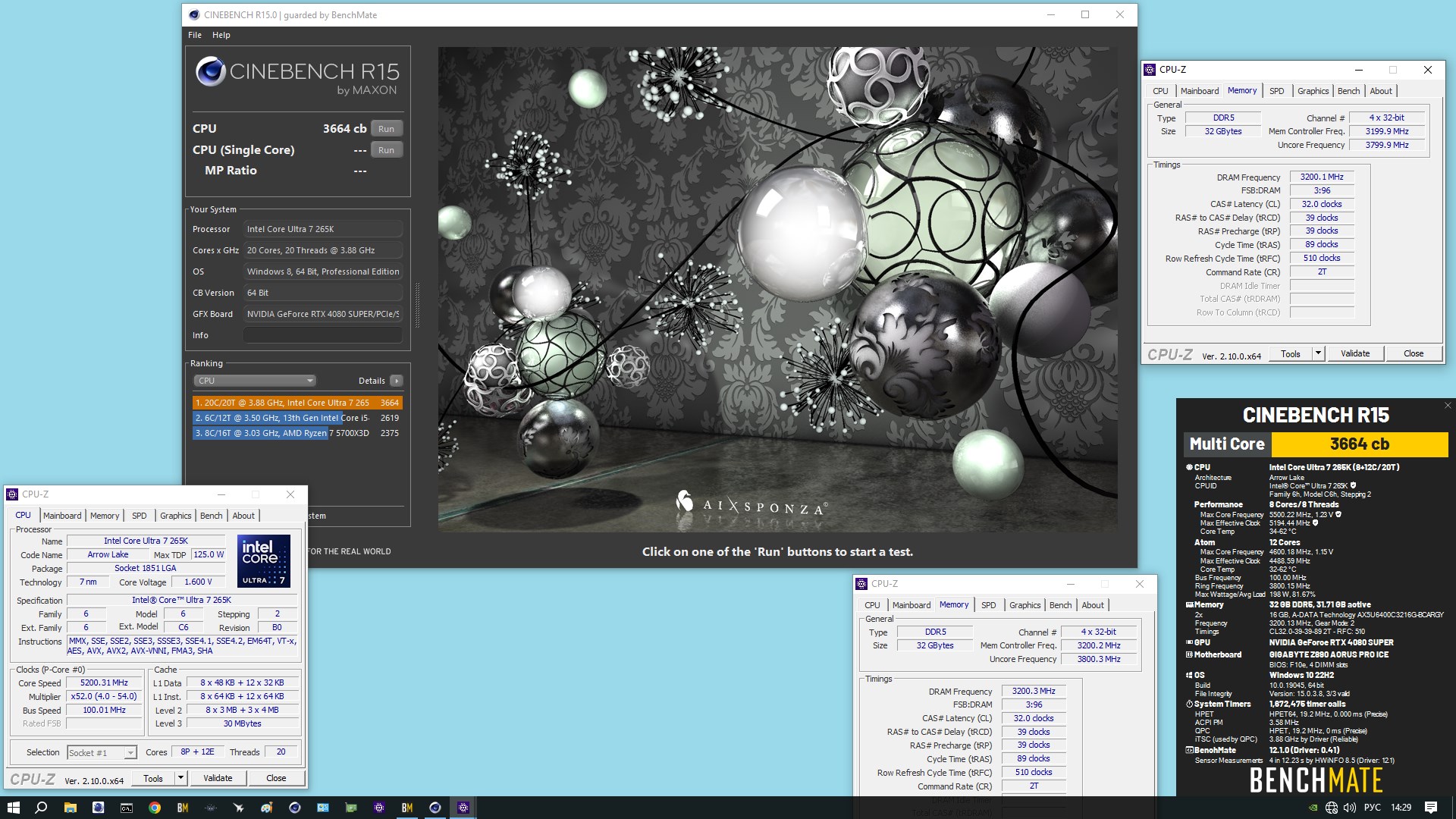
Task: Open the Help menu in Cinebench
Action: point(221,35)
